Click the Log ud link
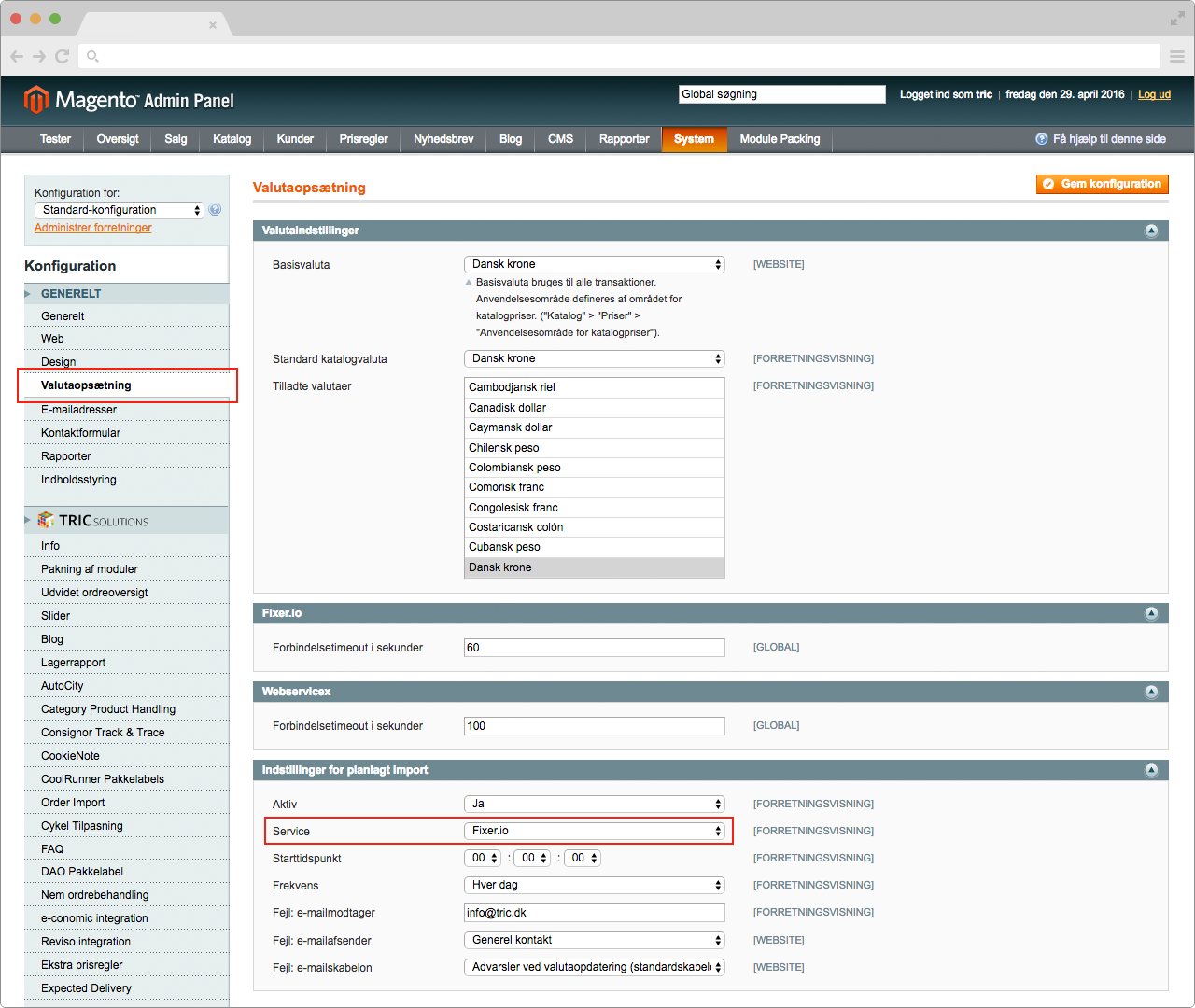The width and height of the screenshot is (1195, 1008). click(x=1154, y=94)
